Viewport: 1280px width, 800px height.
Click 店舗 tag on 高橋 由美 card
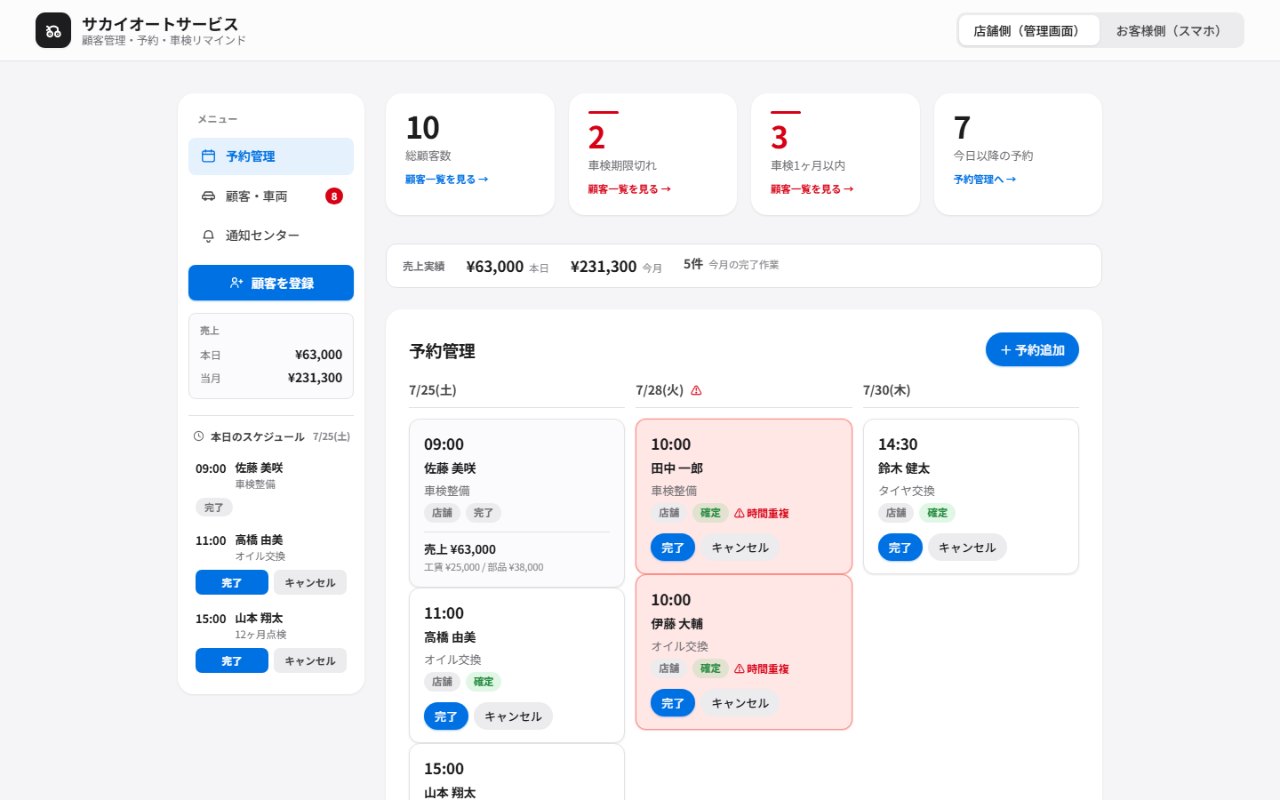(x=442, y=682)
